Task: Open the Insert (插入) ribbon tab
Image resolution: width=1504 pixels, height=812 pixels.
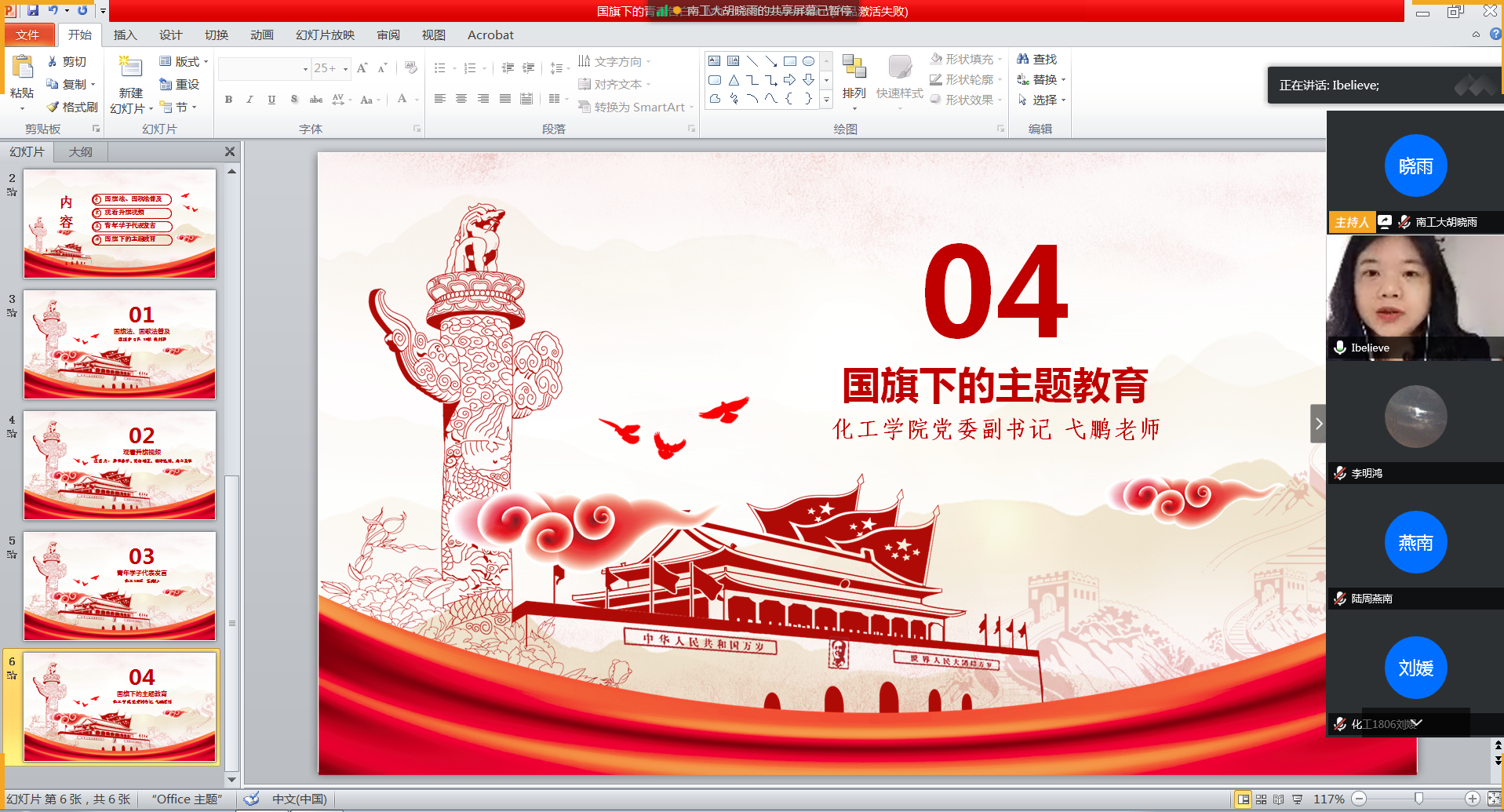Action: [125, 35]
